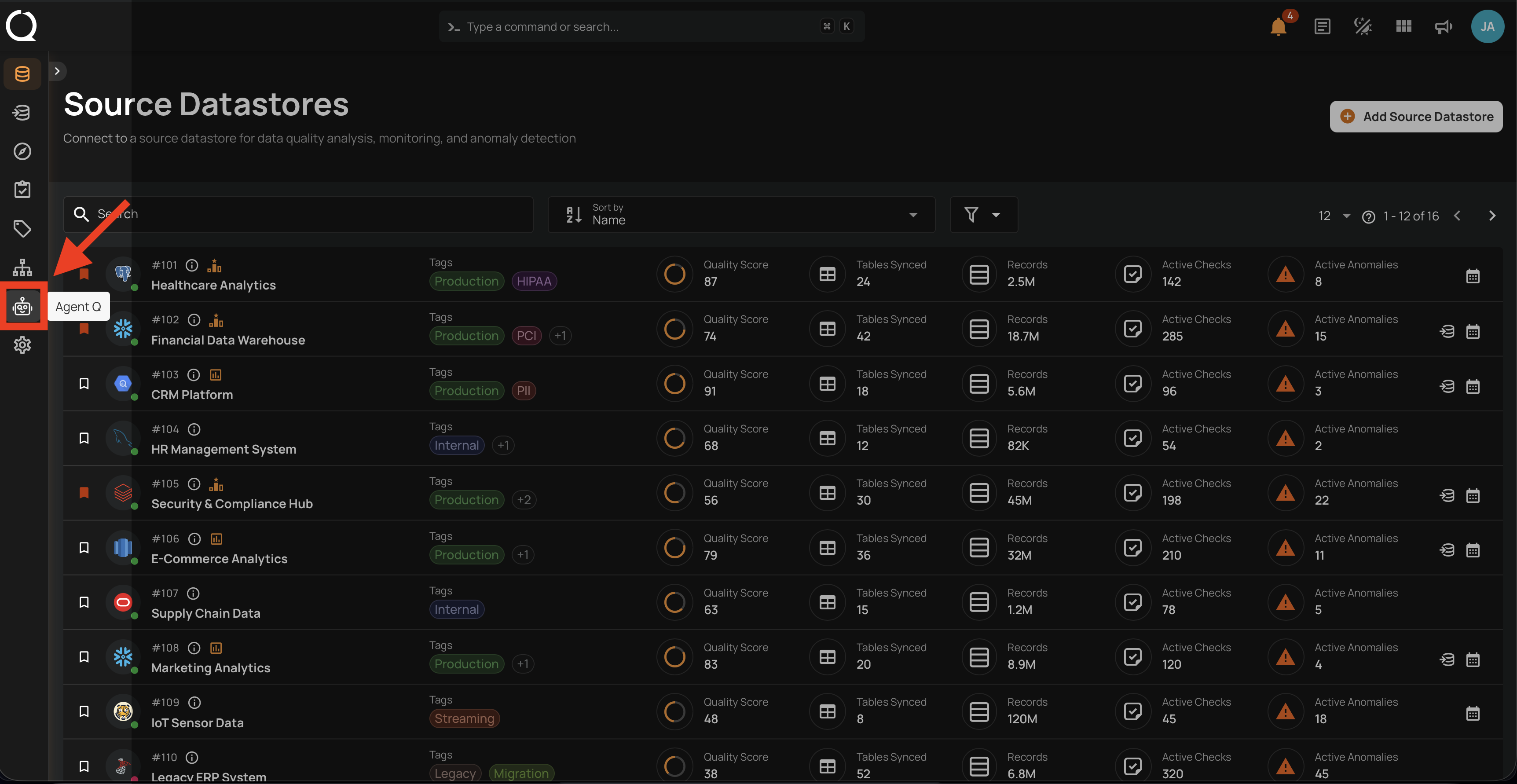Open the Sort by Name dropdown

(741, 214)
